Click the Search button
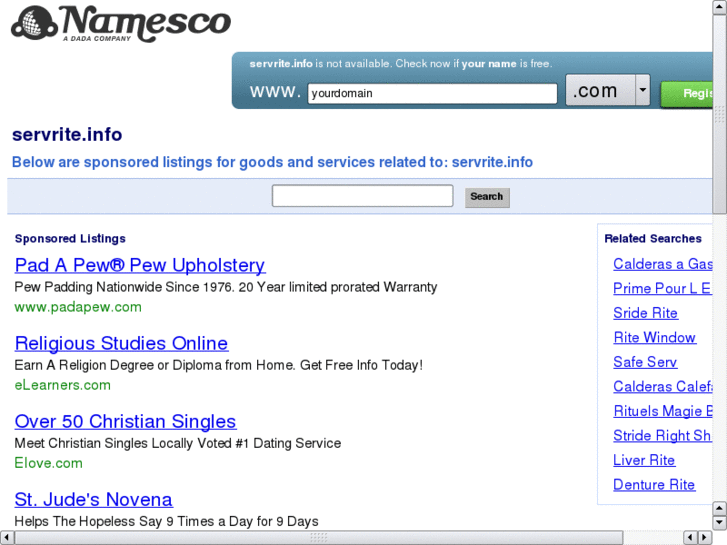Viewport: 727px width, 545px height. (x=487, y=197)
